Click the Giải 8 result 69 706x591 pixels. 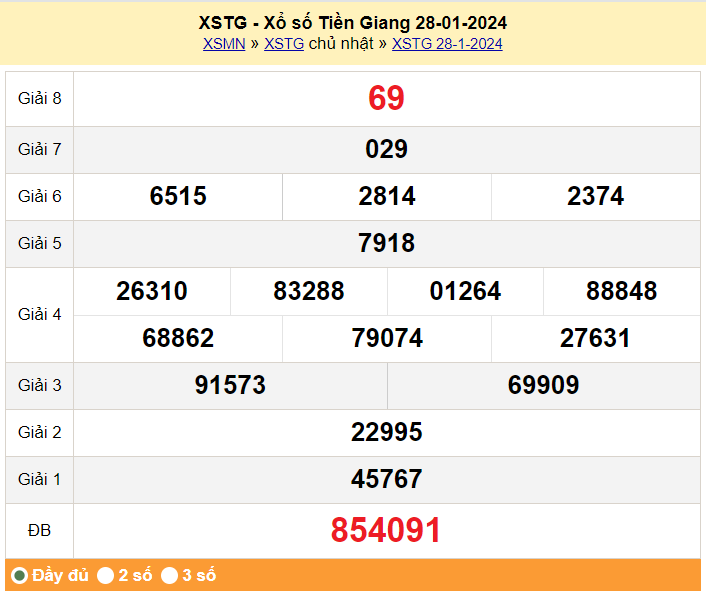click(386, 98)
